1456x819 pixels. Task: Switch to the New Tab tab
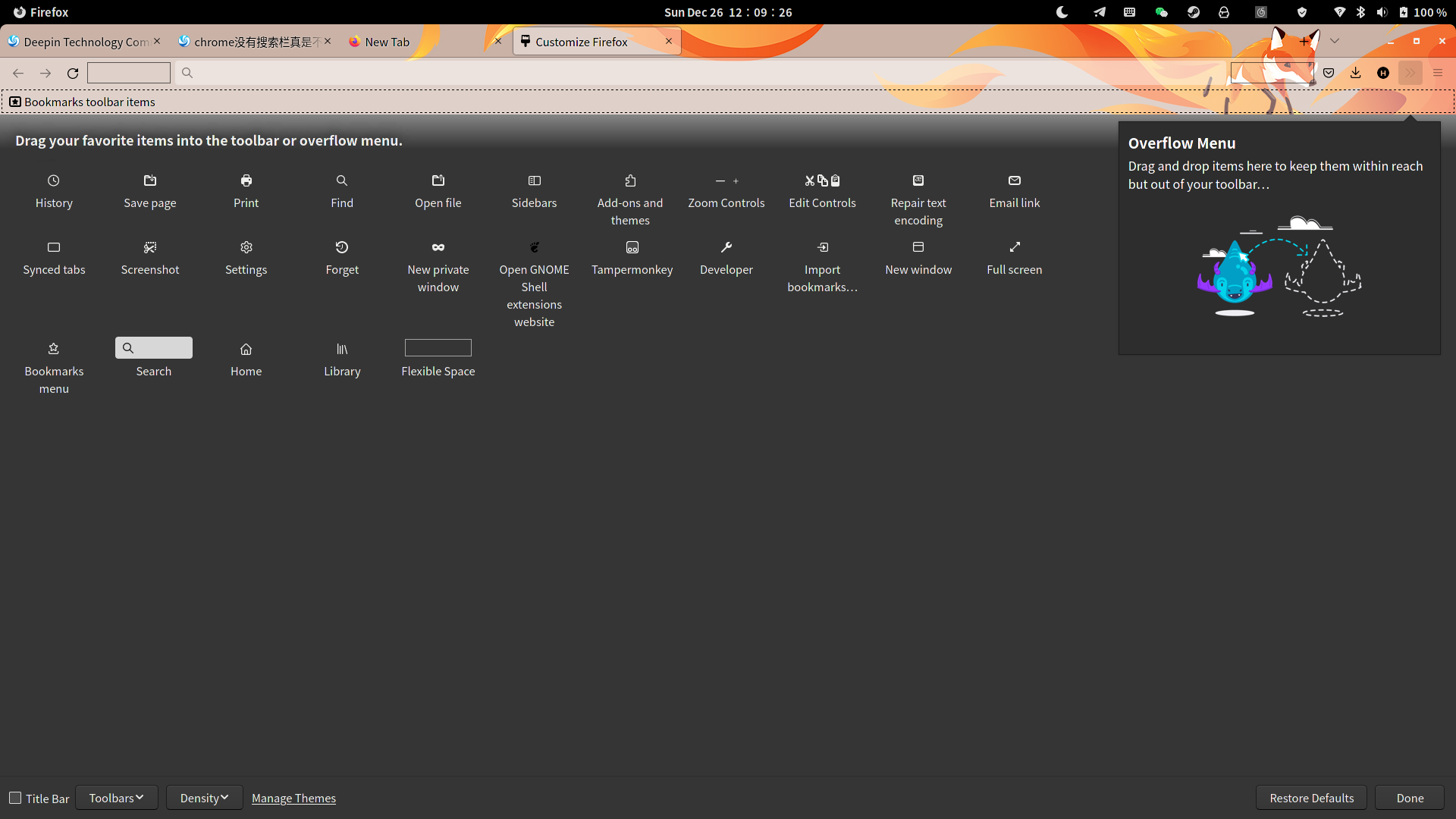pos(387,42)
